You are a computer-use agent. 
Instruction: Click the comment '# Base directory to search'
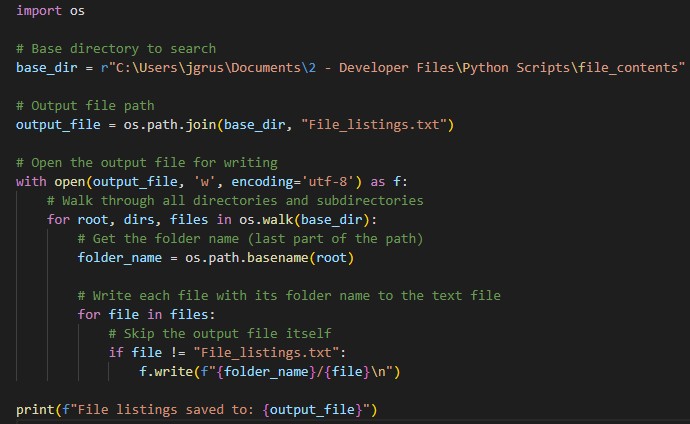(116, 48)
